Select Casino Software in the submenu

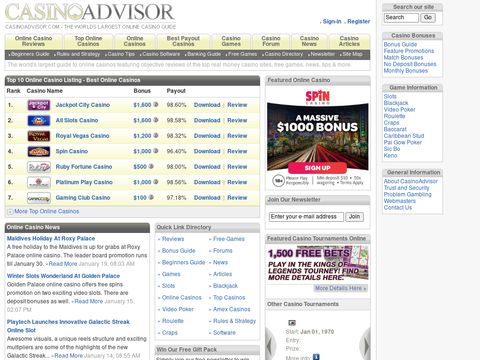pyautogui.click(x=161, y=54)
